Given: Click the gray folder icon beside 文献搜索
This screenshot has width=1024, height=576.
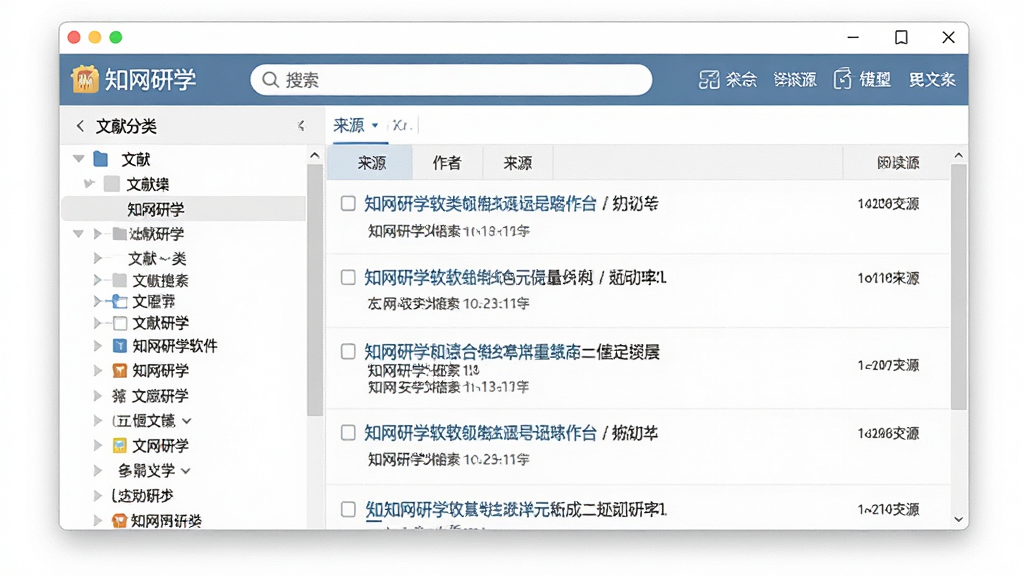Looking at the screenshot, I should (x=120, y=280).
